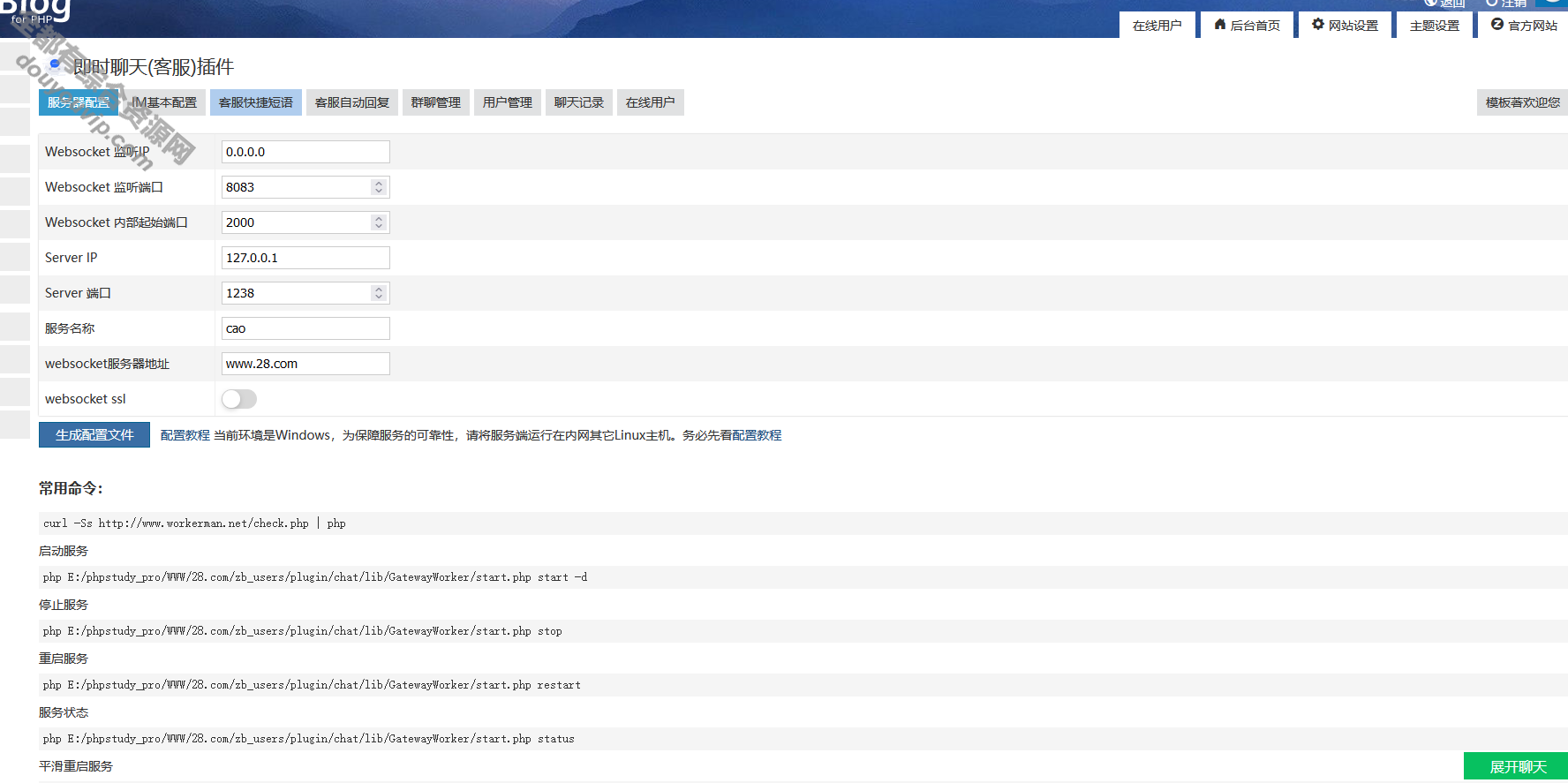Click the 服务名称 input containing cao

[x=305, y=328]
